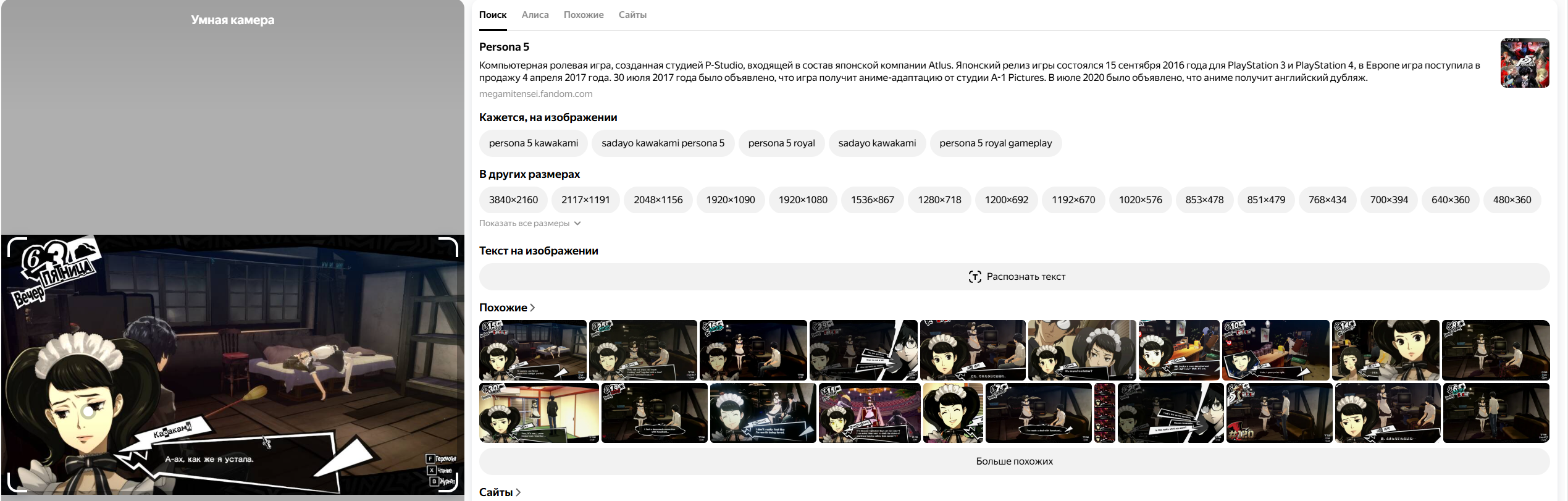
Task: Open the similar image of Kawakami smiling, eyes closed
Action: [x=953, y=413]
